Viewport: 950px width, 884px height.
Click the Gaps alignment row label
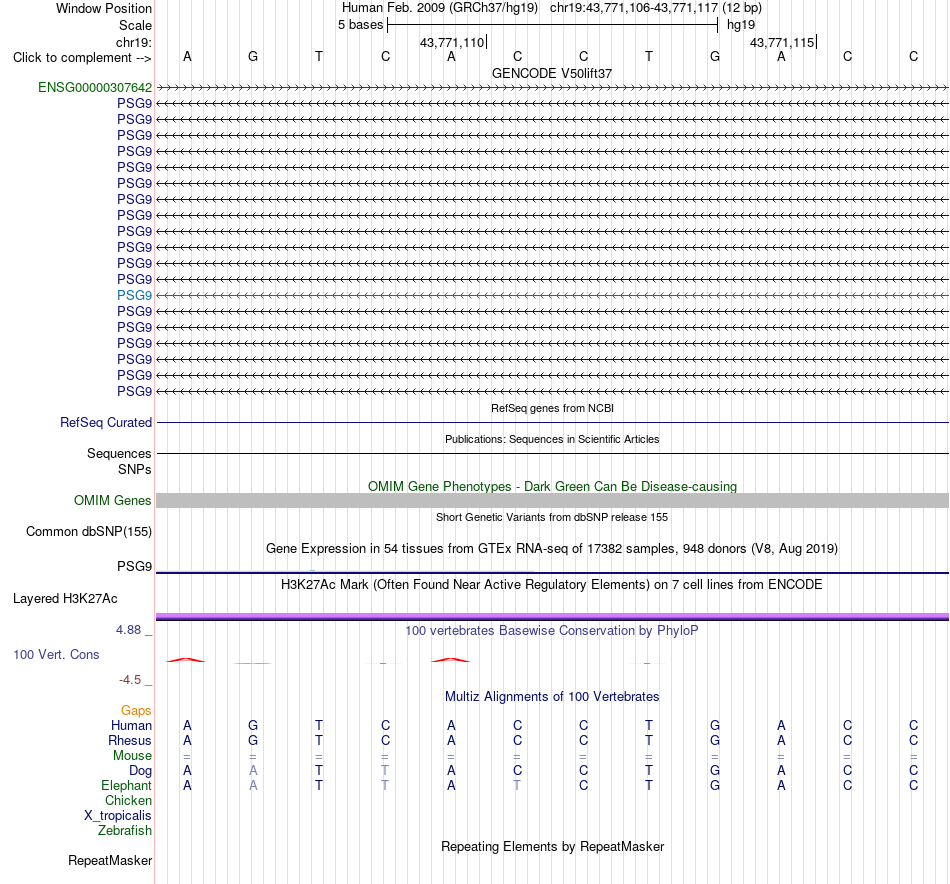[x=136, y=711]
